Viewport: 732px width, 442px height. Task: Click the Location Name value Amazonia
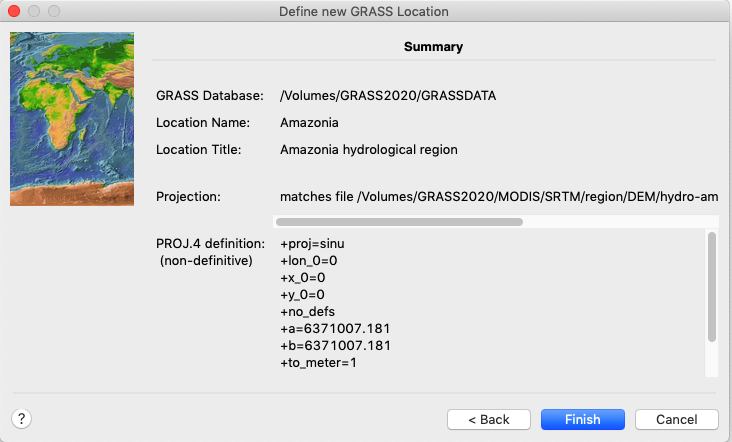tap(309, 123)
